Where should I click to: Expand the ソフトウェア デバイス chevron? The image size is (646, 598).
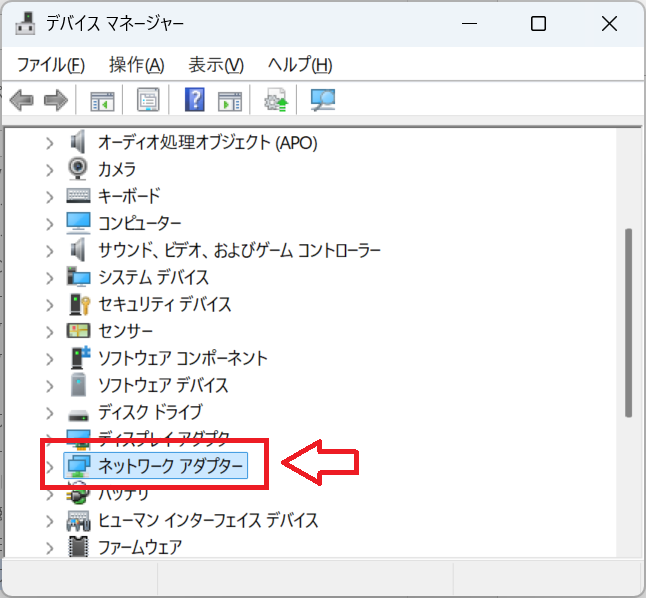[x=50, y=386]
